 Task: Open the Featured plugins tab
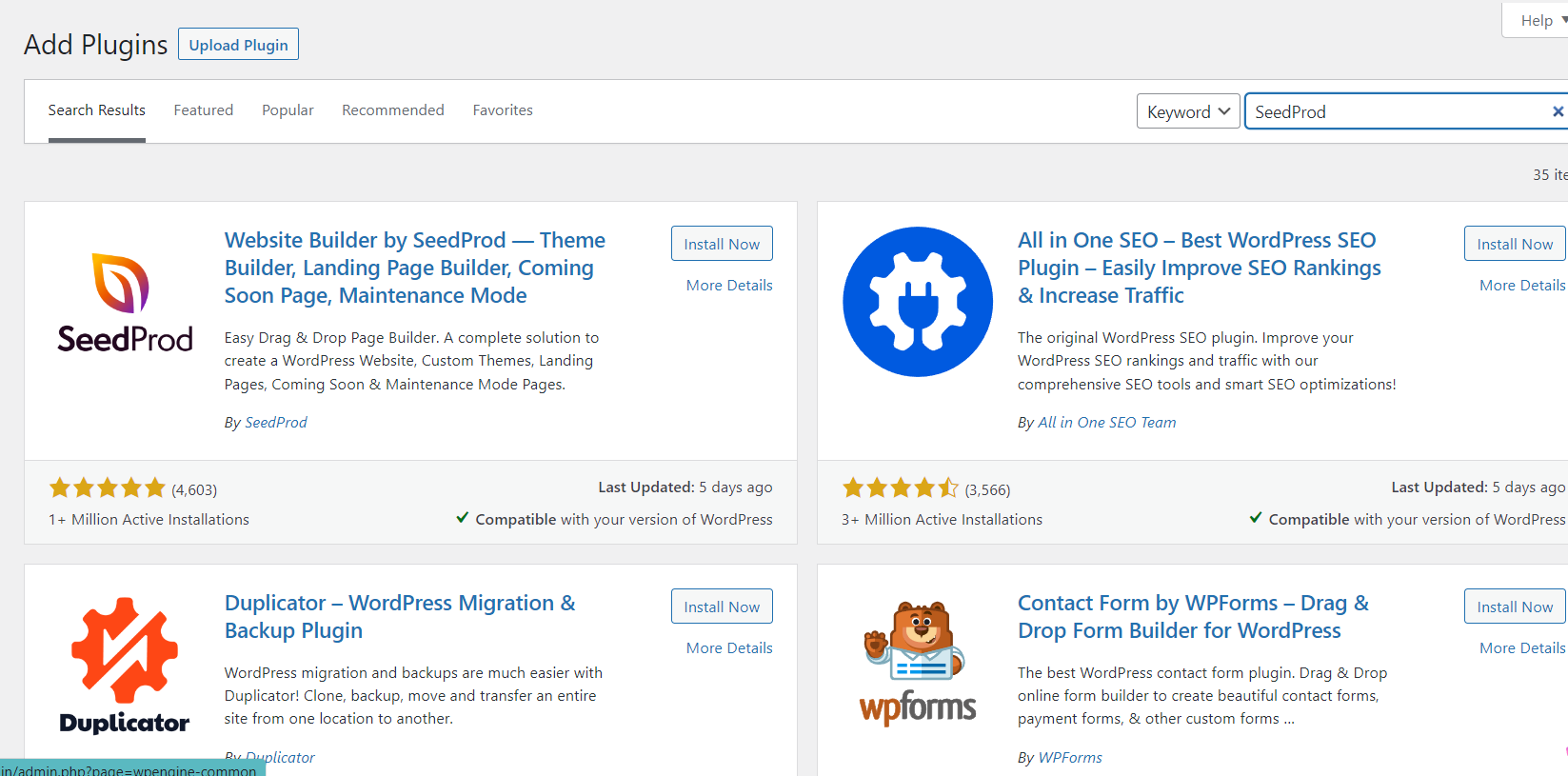coord(204,110)
